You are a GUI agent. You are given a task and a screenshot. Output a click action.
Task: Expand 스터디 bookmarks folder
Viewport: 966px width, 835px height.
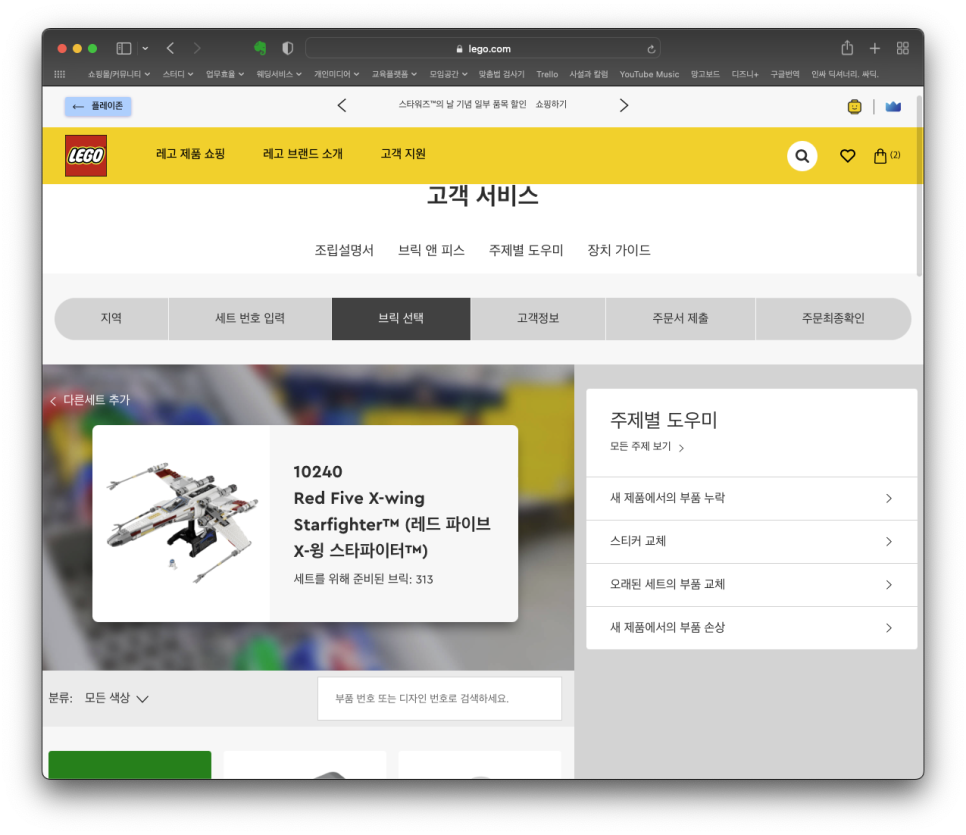pos(177,74)
